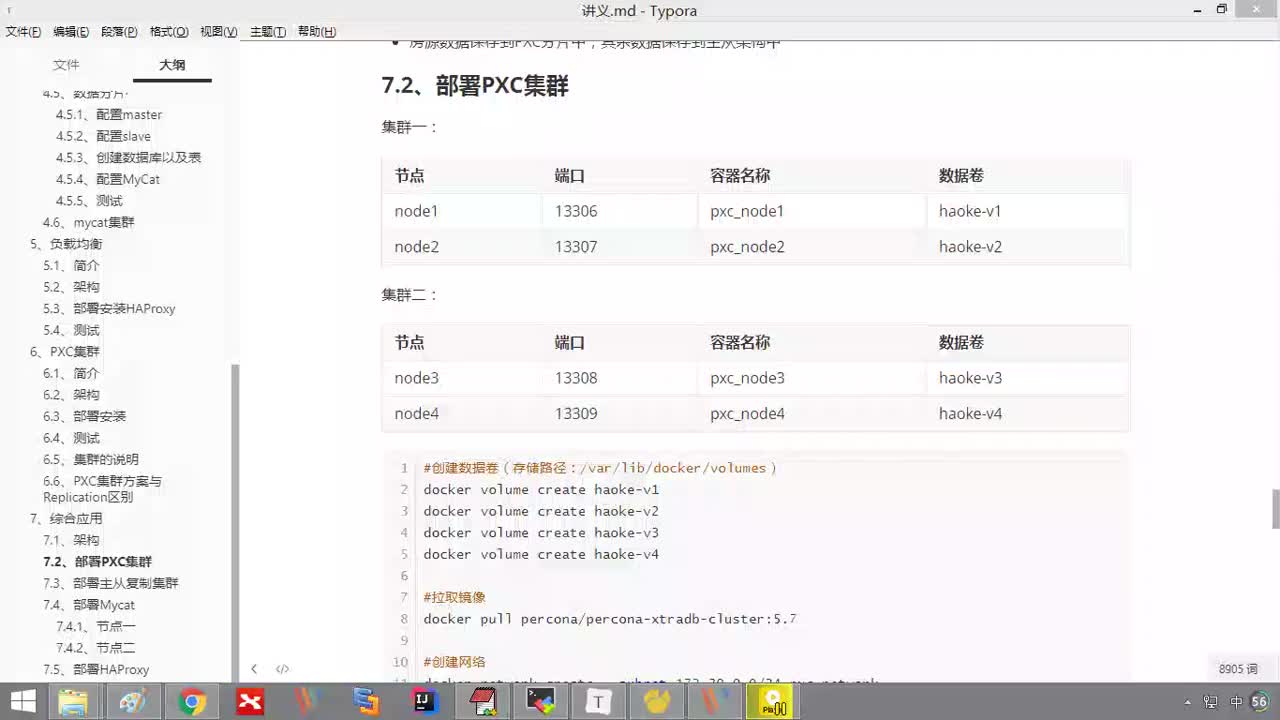The image size is (1280, 720).
Task: Go to outline item 7.3、部署主从复制集群
Action: pyautogui.click(x=111, y=583)
